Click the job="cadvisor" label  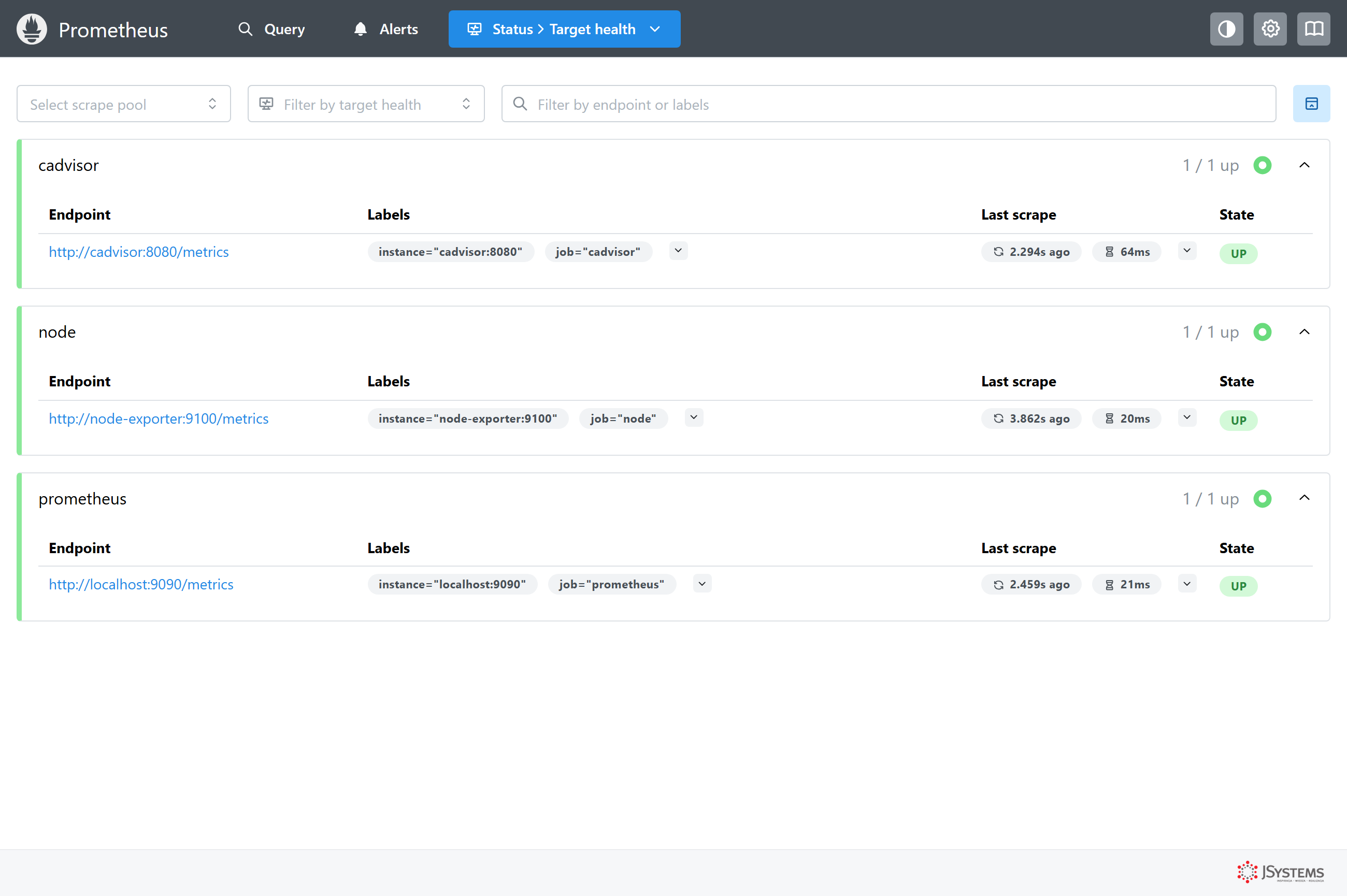pyautogui.click(x=598, y=252)
